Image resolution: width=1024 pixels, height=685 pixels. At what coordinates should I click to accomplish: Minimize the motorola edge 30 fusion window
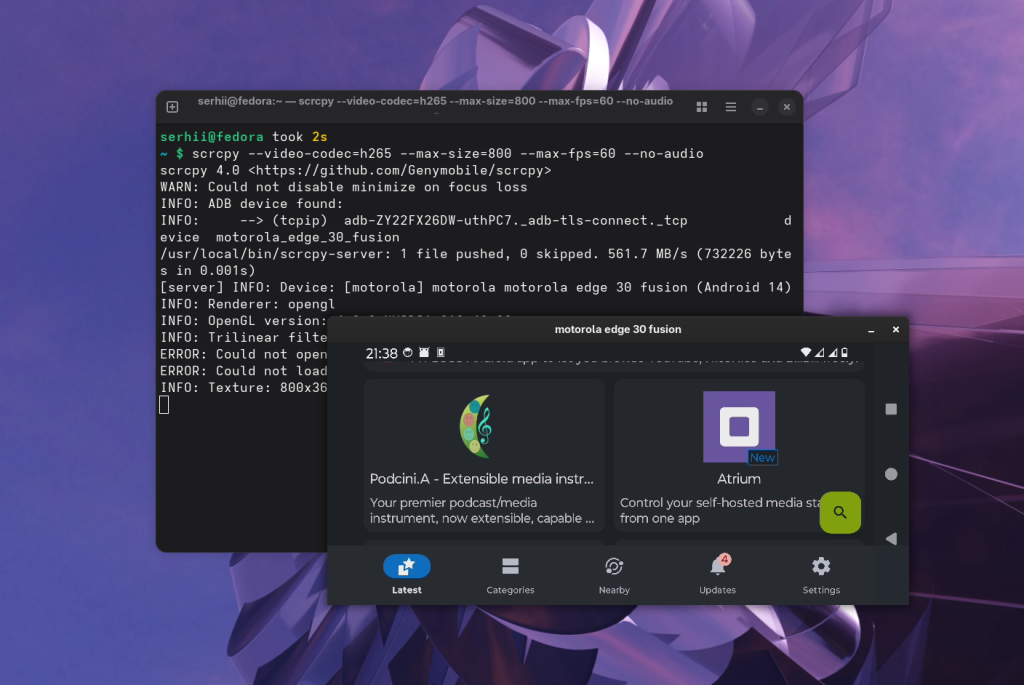click(x=871, y=330)
